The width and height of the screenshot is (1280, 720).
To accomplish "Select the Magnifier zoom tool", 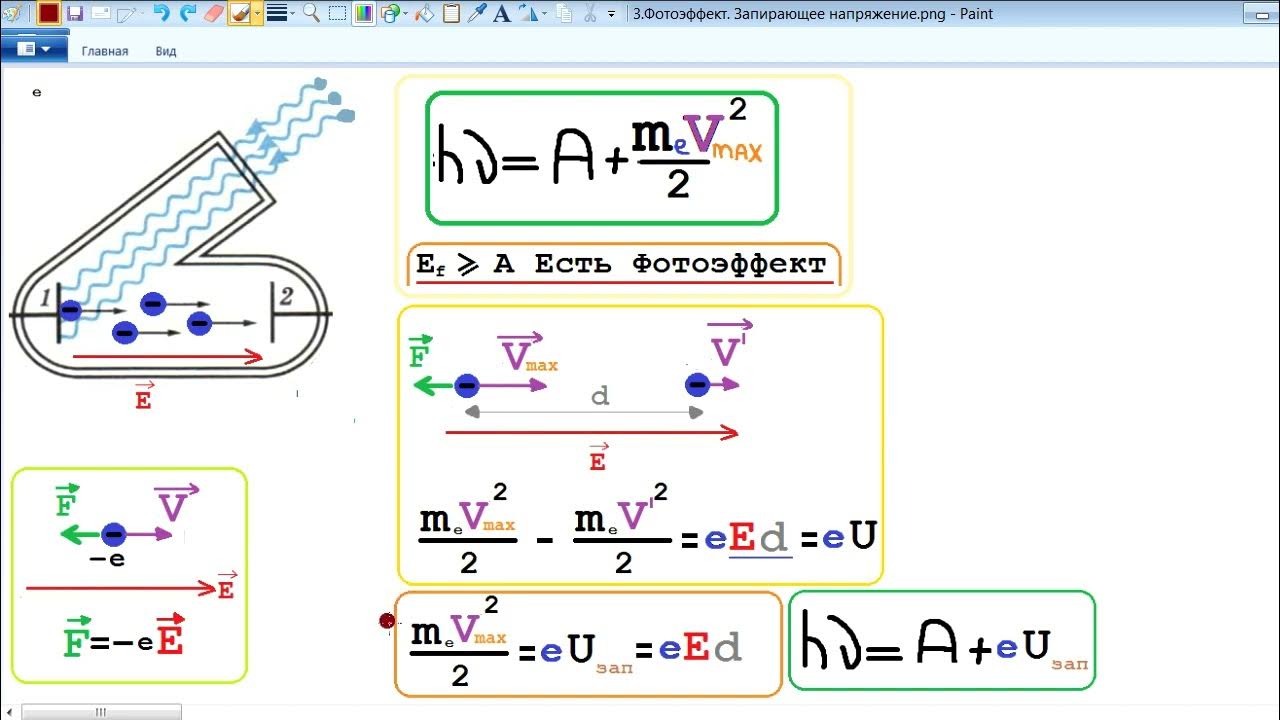I will point(311,13).
